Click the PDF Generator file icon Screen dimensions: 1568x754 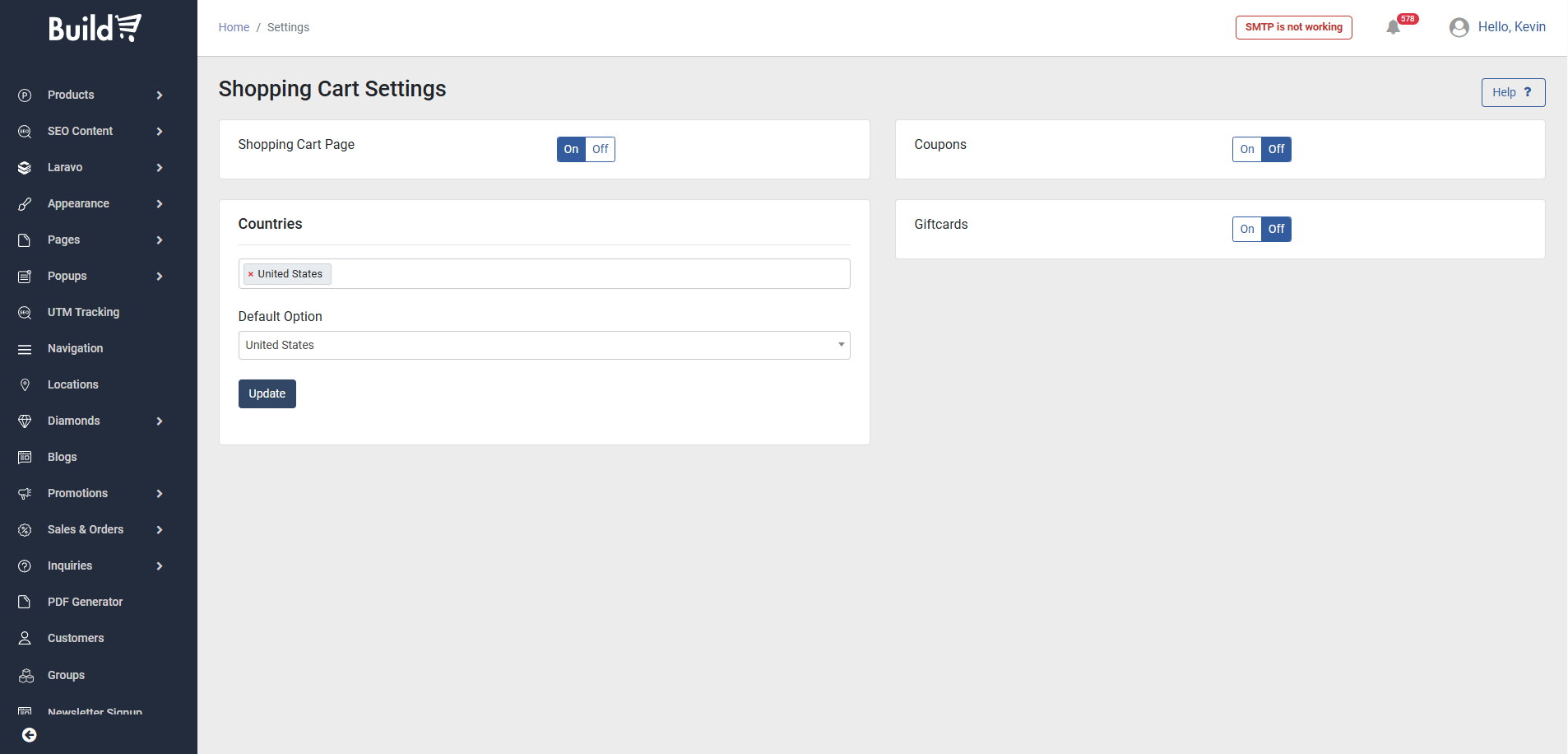25,603
